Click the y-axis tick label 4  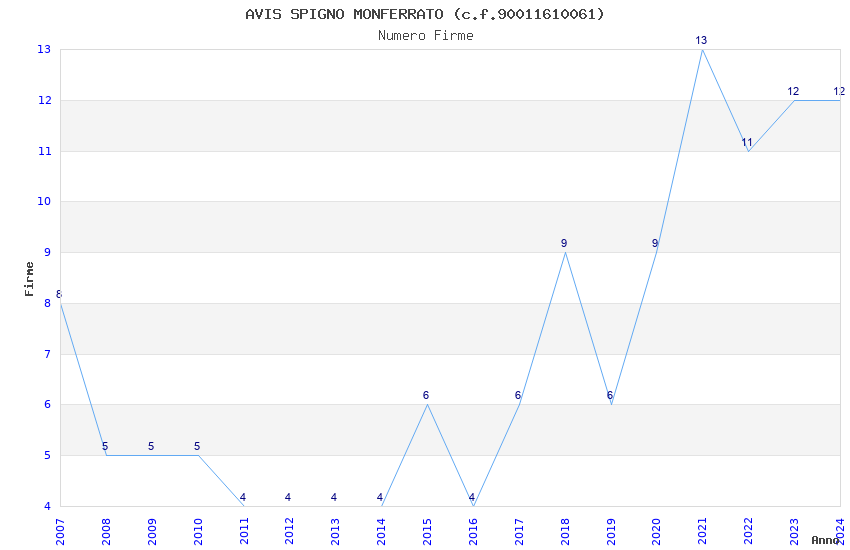click(x=48, y=507)
